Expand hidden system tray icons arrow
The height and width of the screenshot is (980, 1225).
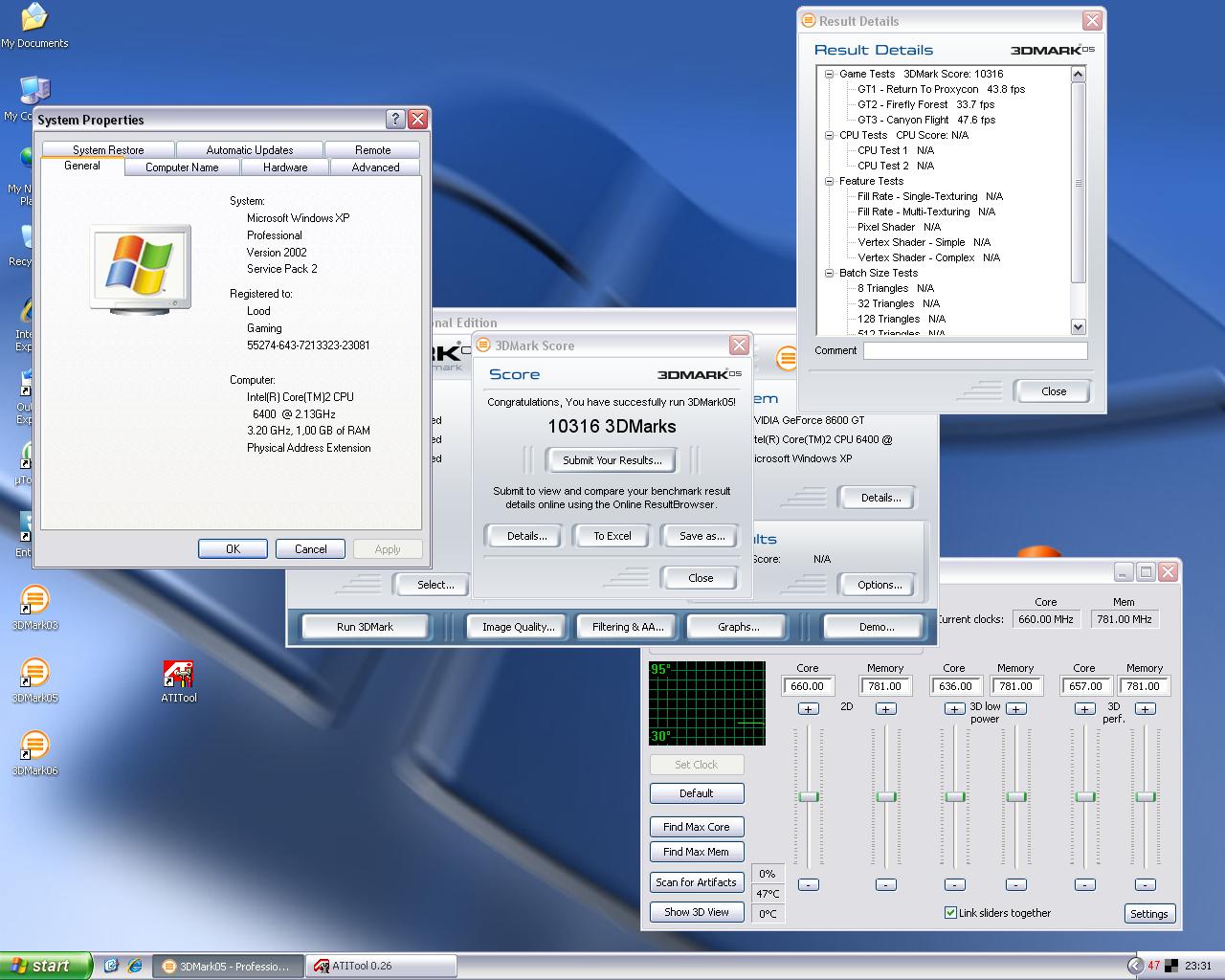pyautogui.click(x=1135, y=966)
